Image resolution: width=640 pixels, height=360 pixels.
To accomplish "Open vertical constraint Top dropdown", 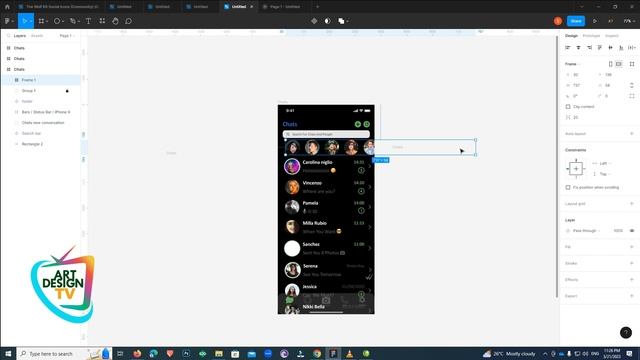I will [605, 174].
